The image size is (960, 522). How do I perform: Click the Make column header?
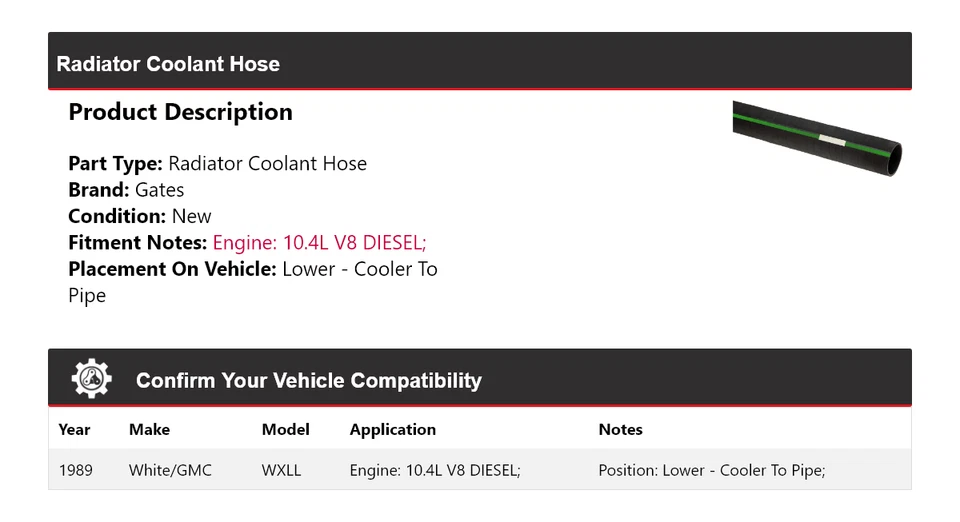point(149,429)
